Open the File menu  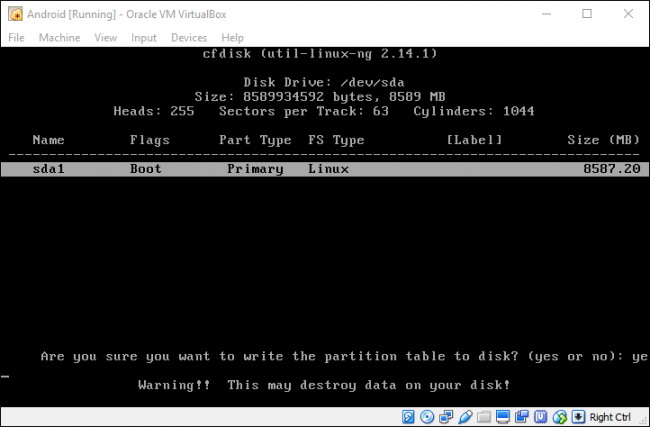coord(16,37)
